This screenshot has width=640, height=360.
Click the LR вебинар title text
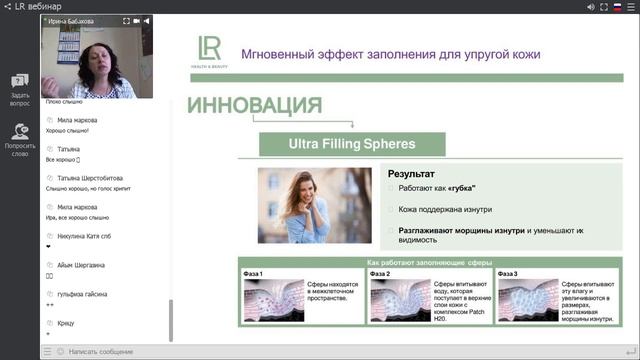click(x=38, y=7)
